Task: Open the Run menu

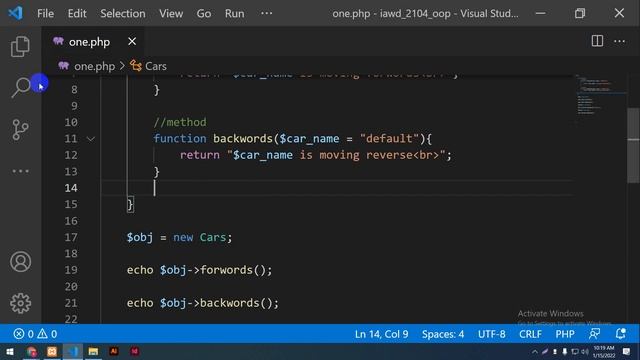Action: coord(234,13)
